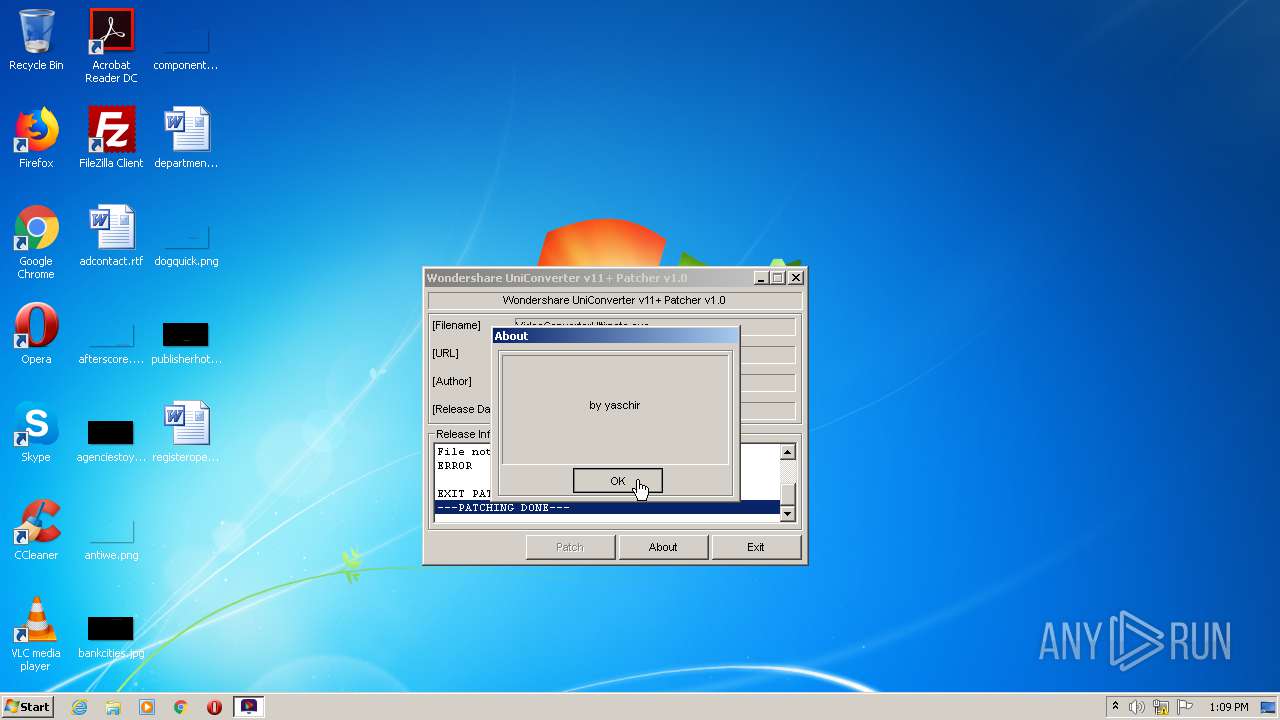Launch Firefox from desktop

36,138
